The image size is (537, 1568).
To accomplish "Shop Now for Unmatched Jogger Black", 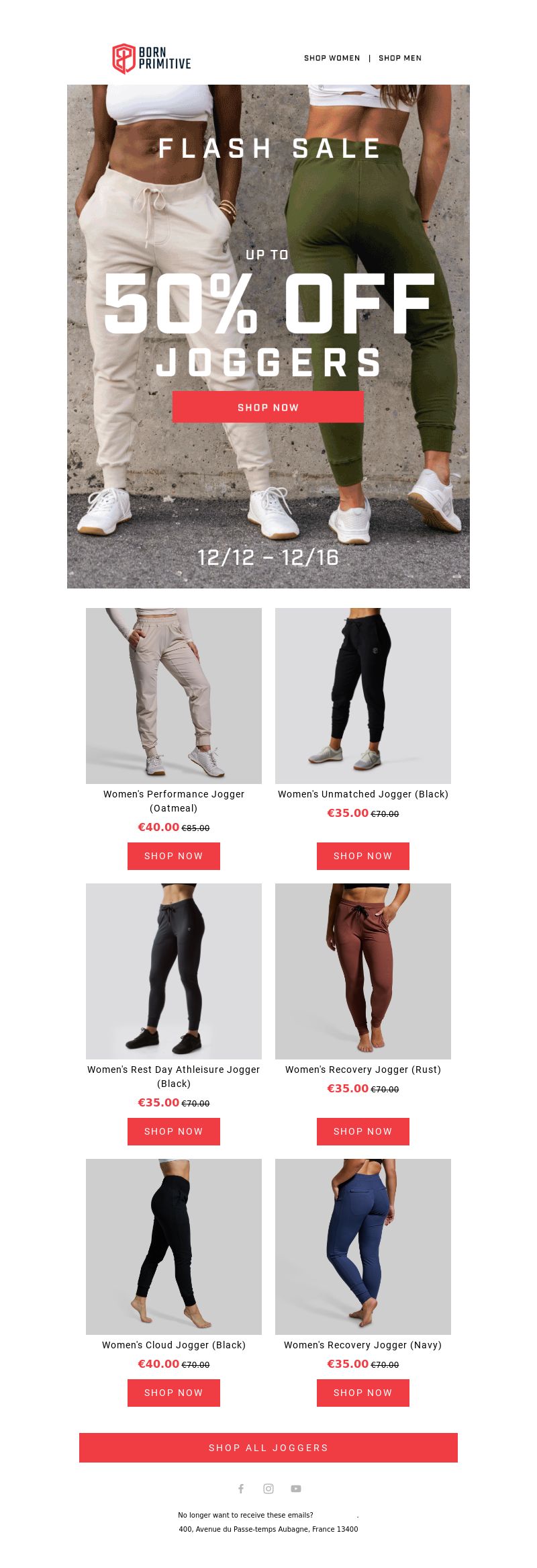I will [363, 856].
